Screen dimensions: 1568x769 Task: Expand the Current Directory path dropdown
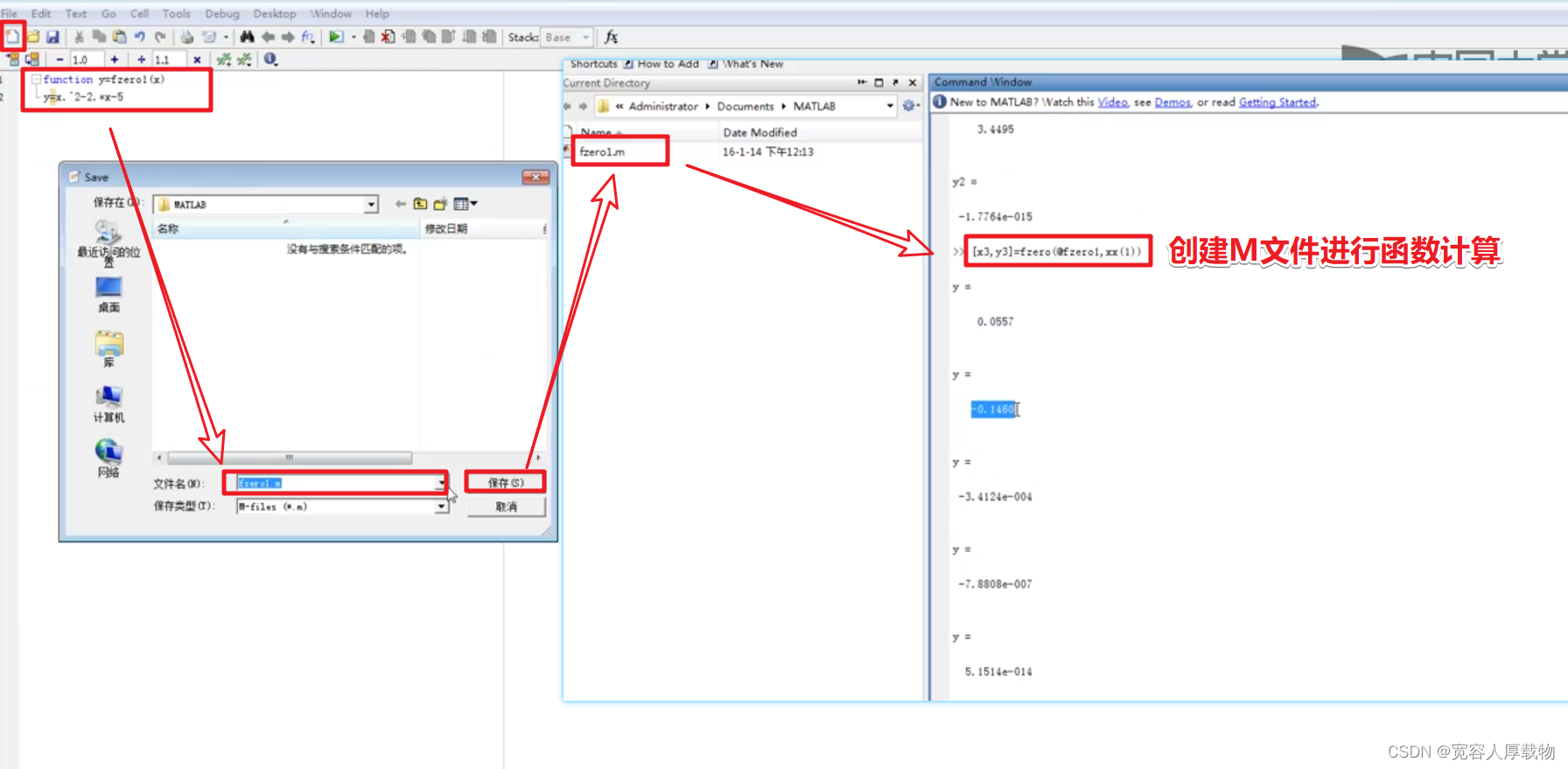click(890, 106)
